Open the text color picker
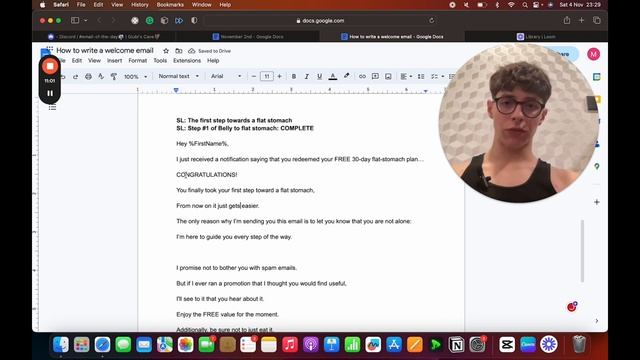 pyautogui.click(x=333, y=76)
